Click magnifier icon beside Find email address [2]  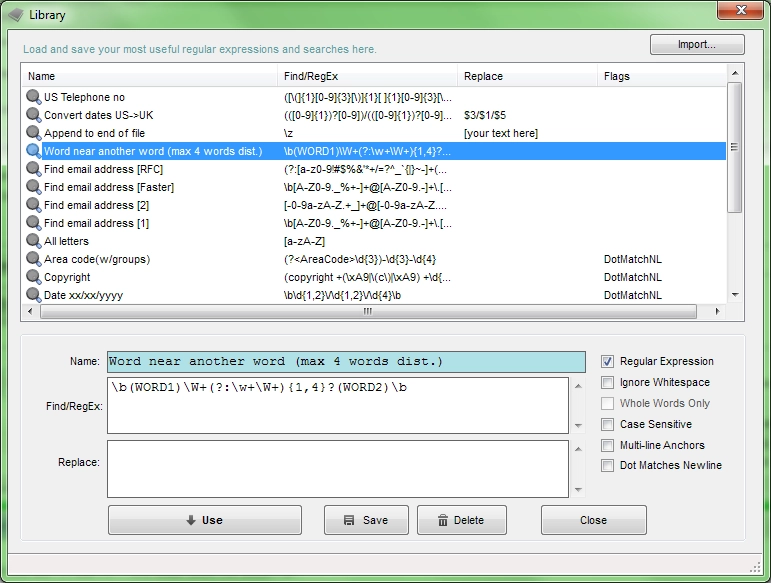pyautogui.click(x=33, y=205)
